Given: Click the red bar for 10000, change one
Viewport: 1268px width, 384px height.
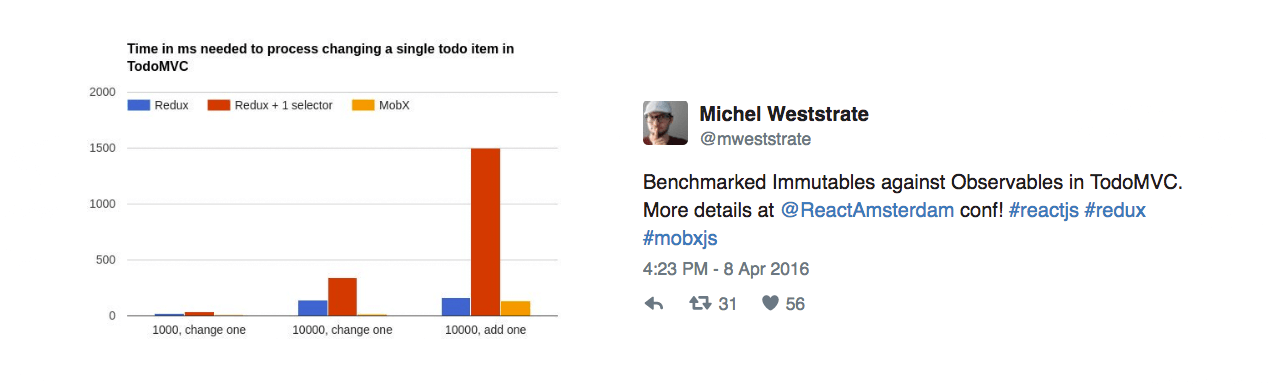Looking at the screenshot, I should 342,297.
